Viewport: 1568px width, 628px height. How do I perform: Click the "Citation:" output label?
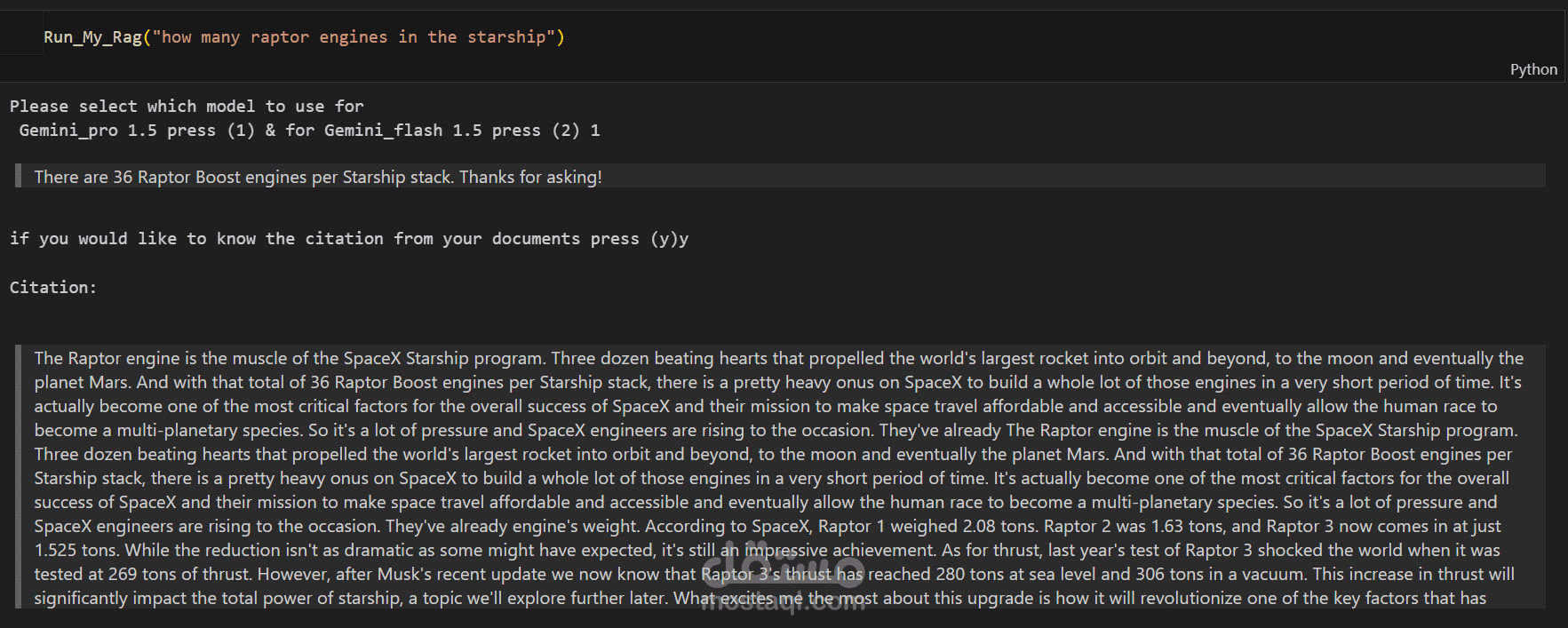tap(52, 288)
